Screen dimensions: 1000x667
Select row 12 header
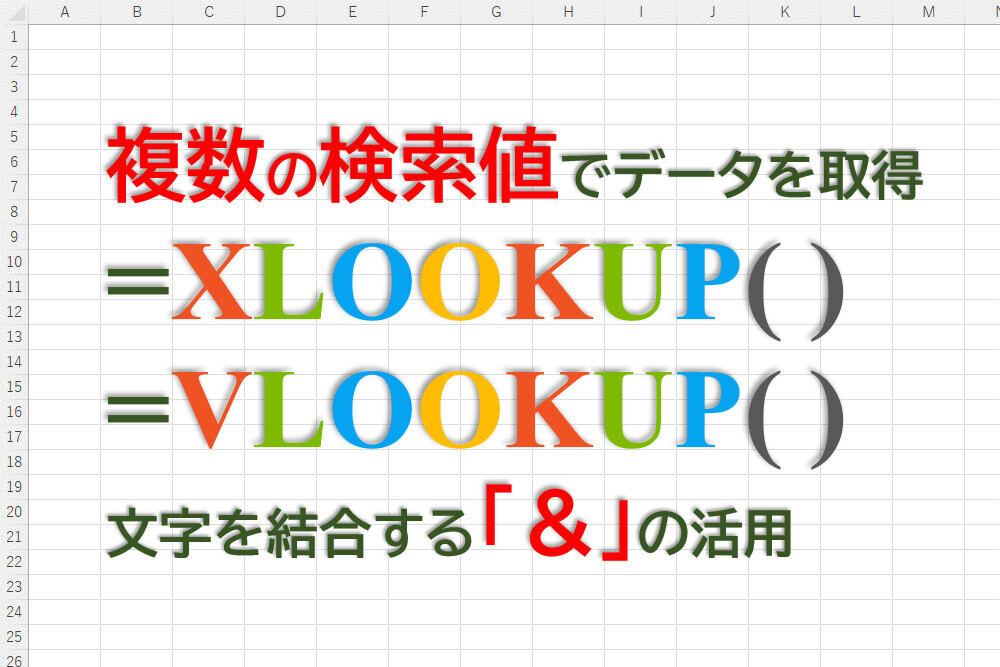click(x=14, y=312)
